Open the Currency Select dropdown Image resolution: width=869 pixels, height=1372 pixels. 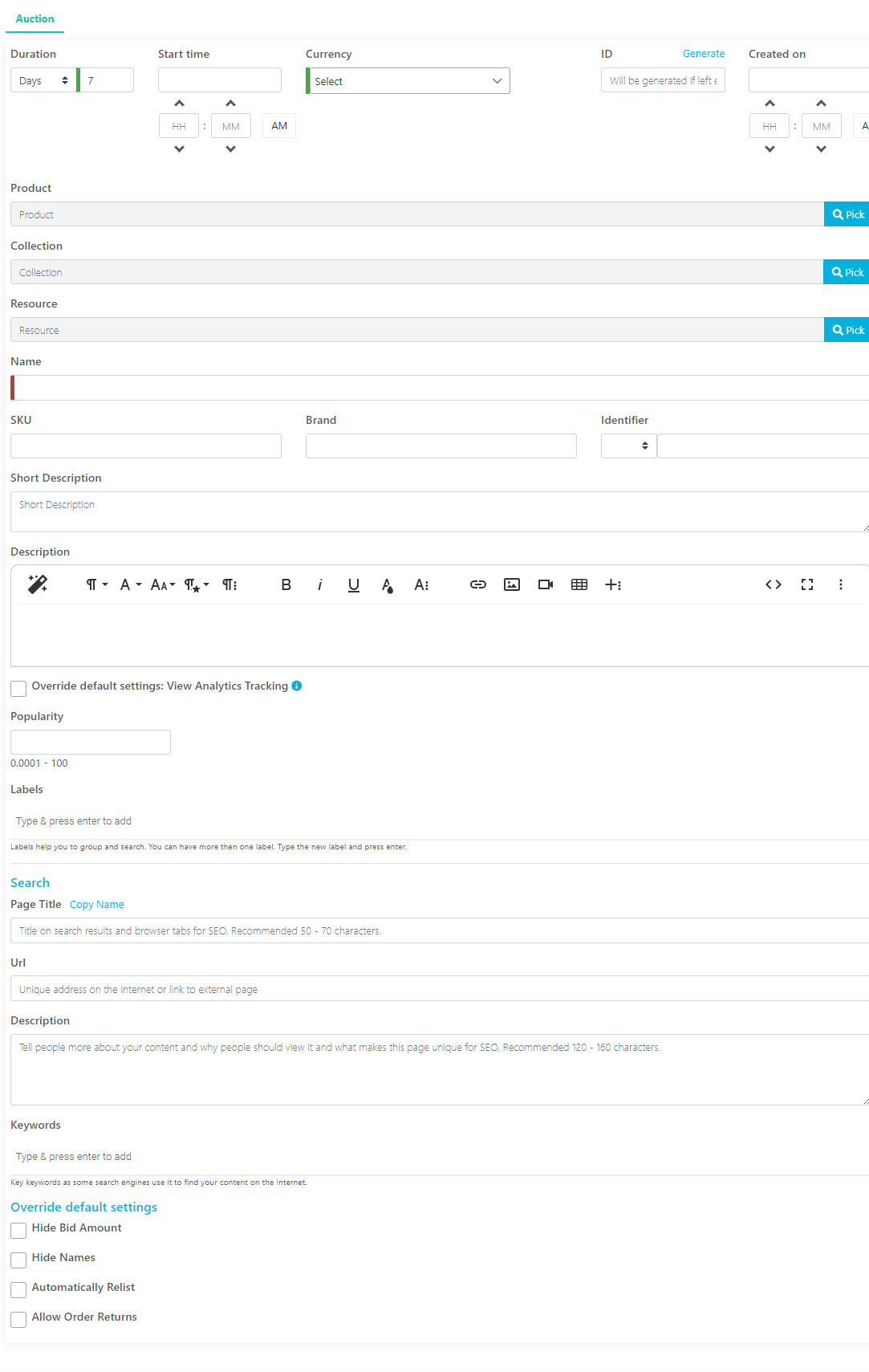[x=408, y=81]
